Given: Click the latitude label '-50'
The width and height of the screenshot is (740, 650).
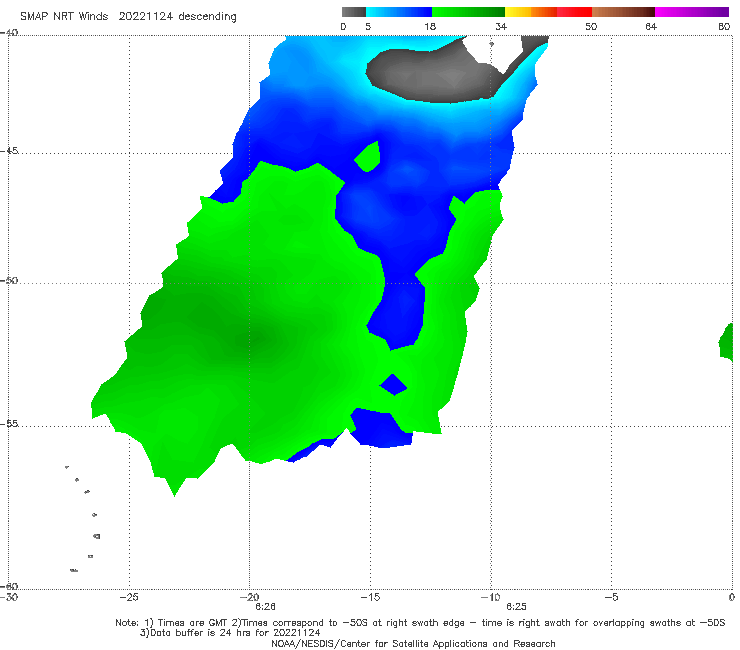Looking at the screenshot, I should (x=9, y=280).
